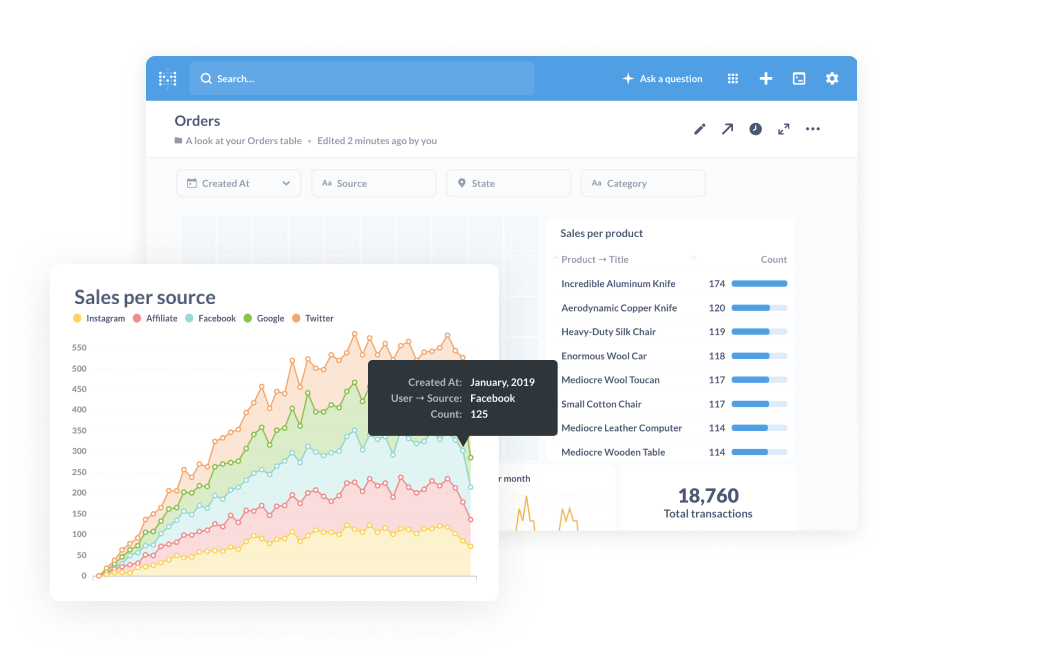Click the pencil edit dashboard icon
This screenshot has width=1044, height=670.
[700, 129]
